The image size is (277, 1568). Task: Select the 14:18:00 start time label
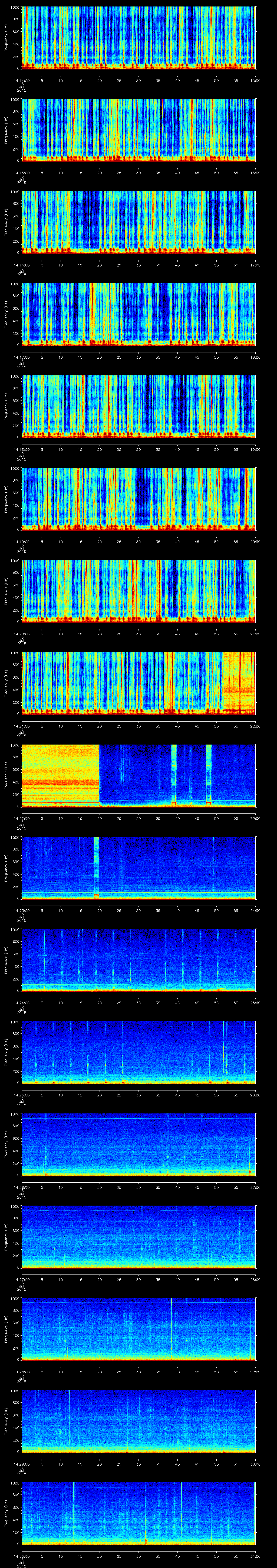21,449
